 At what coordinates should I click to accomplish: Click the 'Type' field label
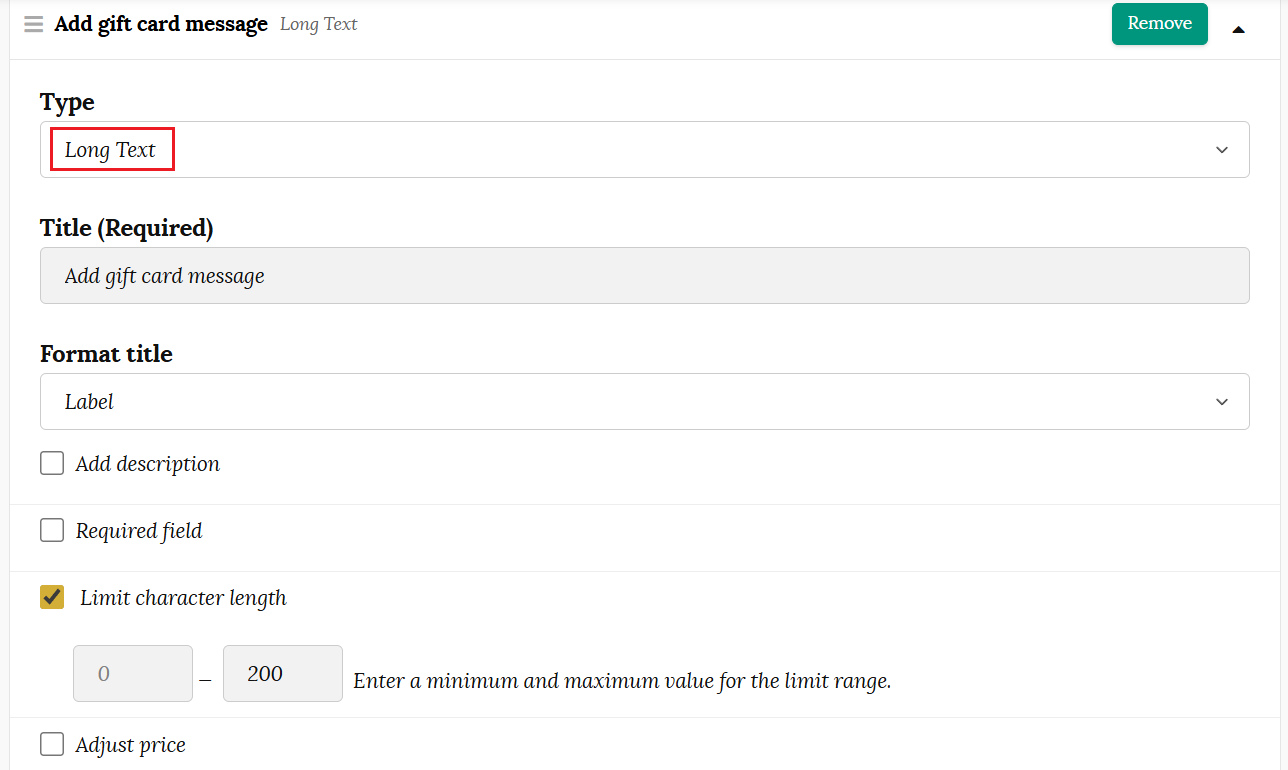[x=67, y=102]
